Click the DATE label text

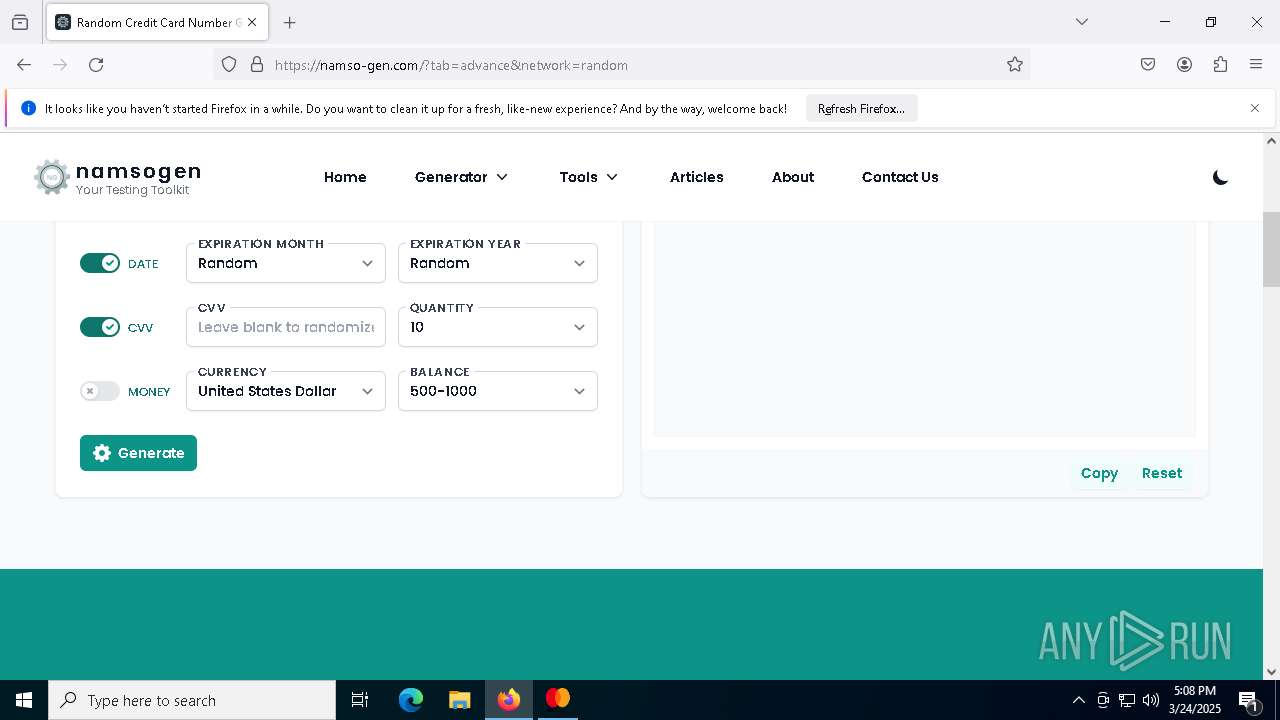click(143, 264)
